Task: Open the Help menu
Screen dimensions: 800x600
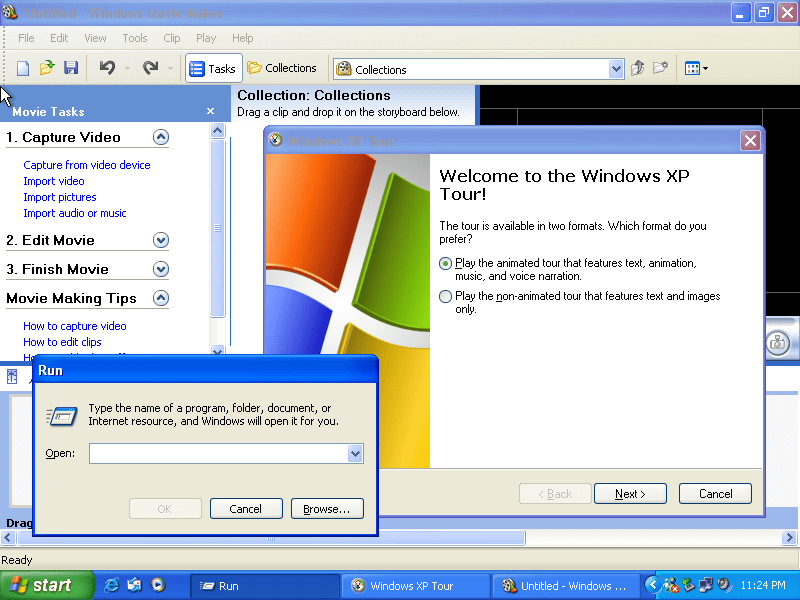Action: click(x=242, y=38)
